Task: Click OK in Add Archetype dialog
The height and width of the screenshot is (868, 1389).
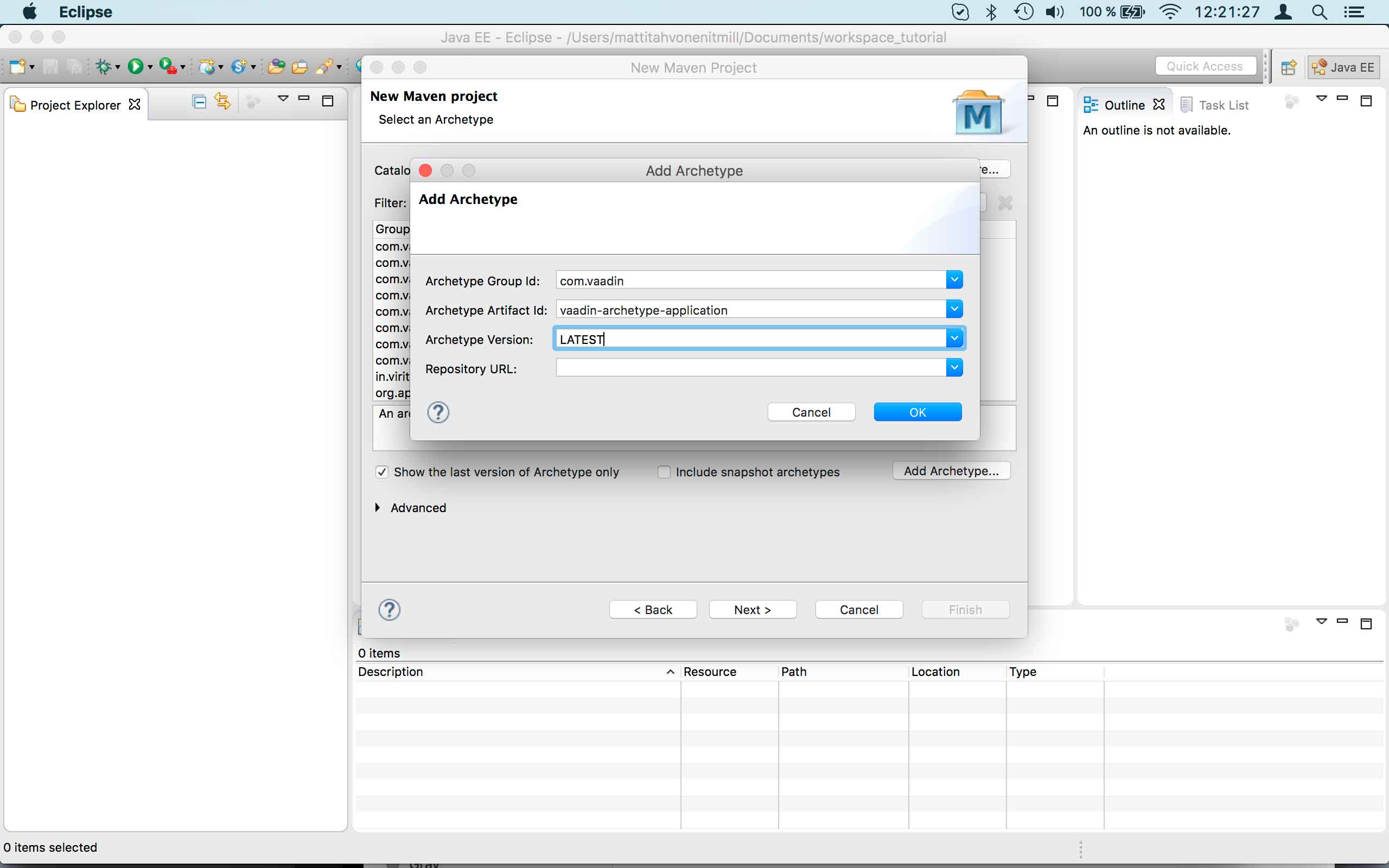Action: (x=917, y=412)
